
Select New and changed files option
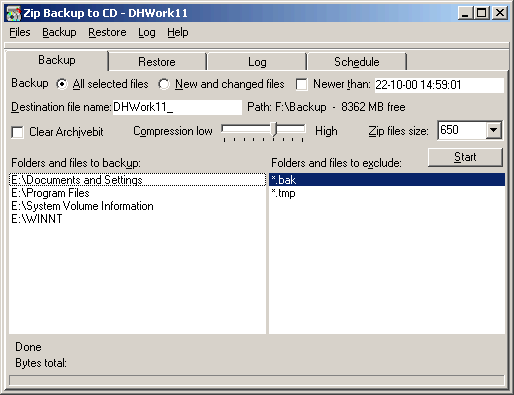click(x=164, y=84)
